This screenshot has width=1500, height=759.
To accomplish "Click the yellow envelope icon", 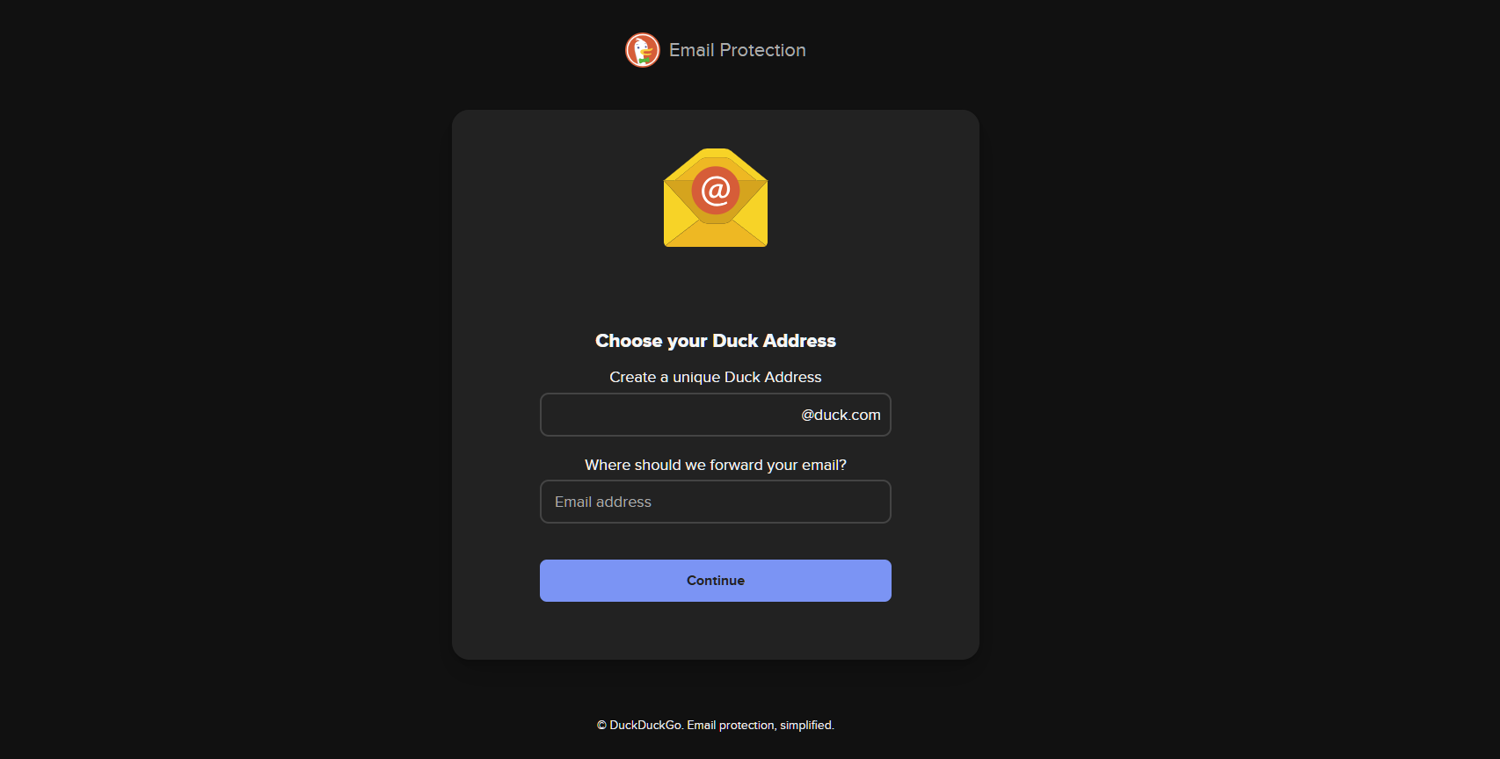I will (x=716, y=197).
